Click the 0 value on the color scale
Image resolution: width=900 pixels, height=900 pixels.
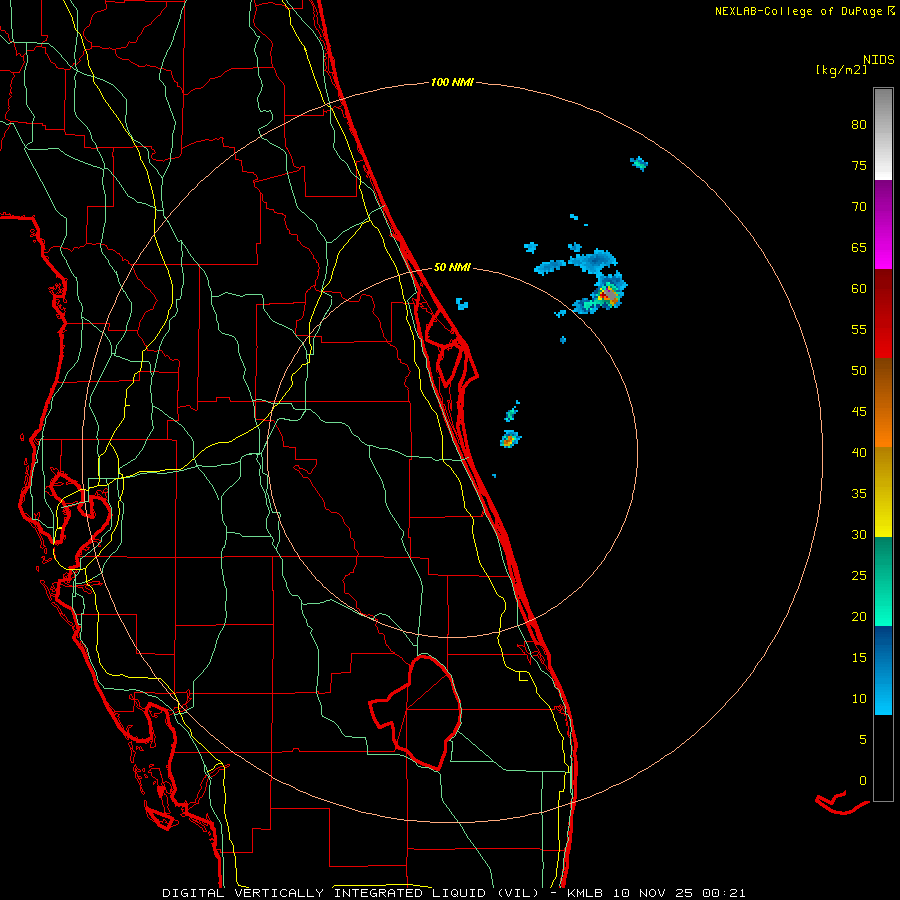pyautogui.click(x=863, y=781)
